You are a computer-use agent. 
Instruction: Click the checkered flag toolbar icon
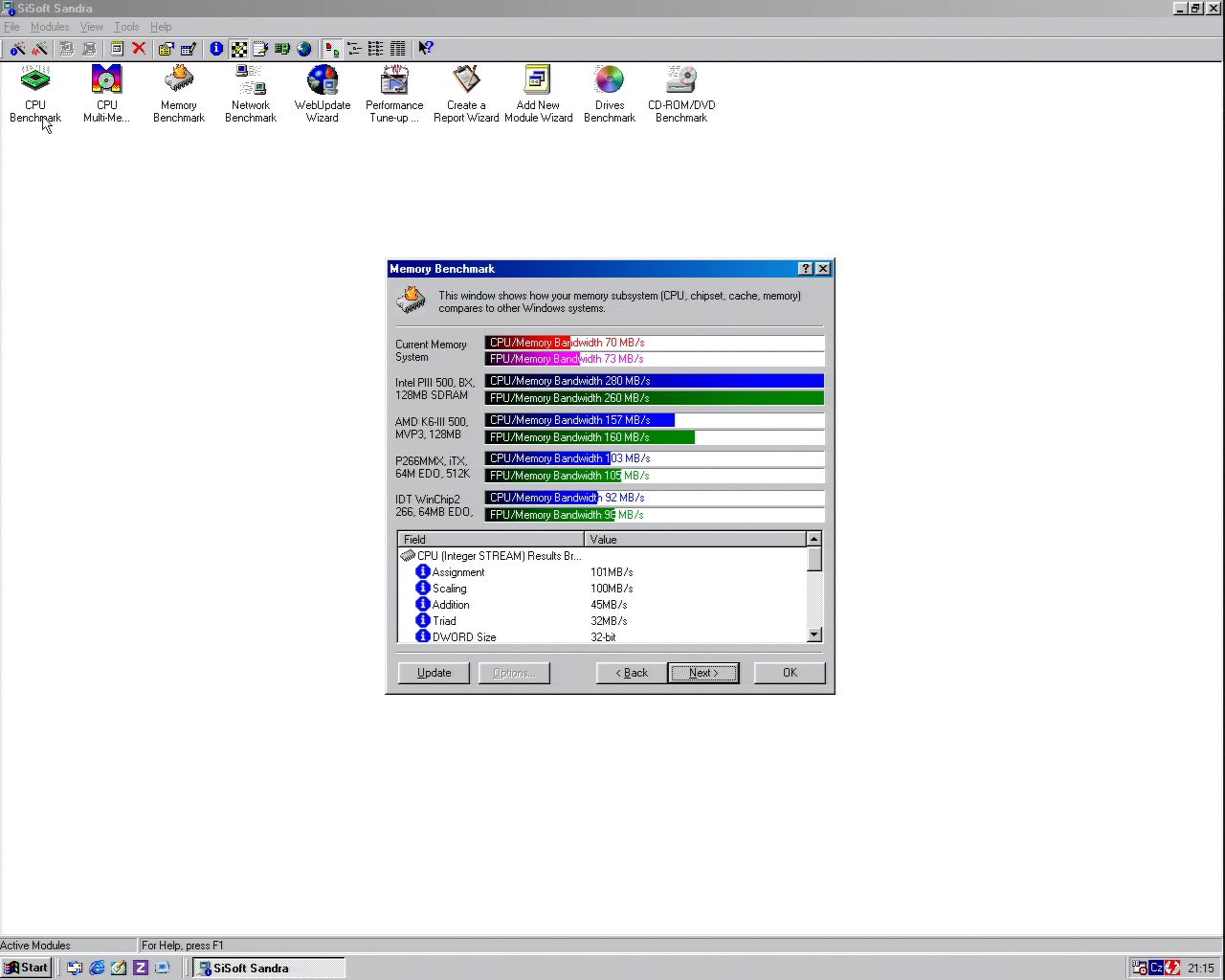pos(238,48)
